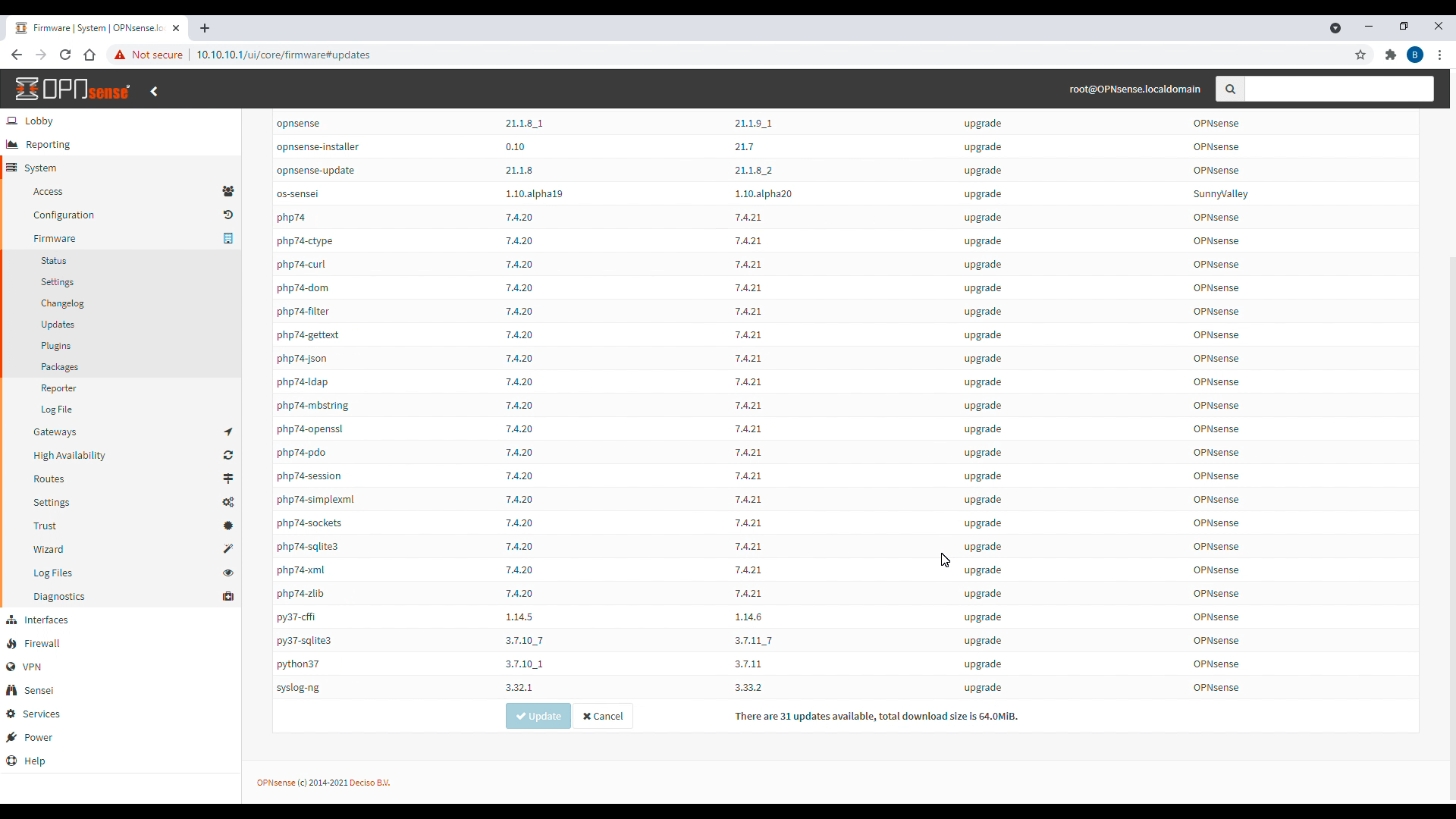1456x819 pixels.
Task: Open the Chrome profile avatar button
Action: pos(1415,55)
